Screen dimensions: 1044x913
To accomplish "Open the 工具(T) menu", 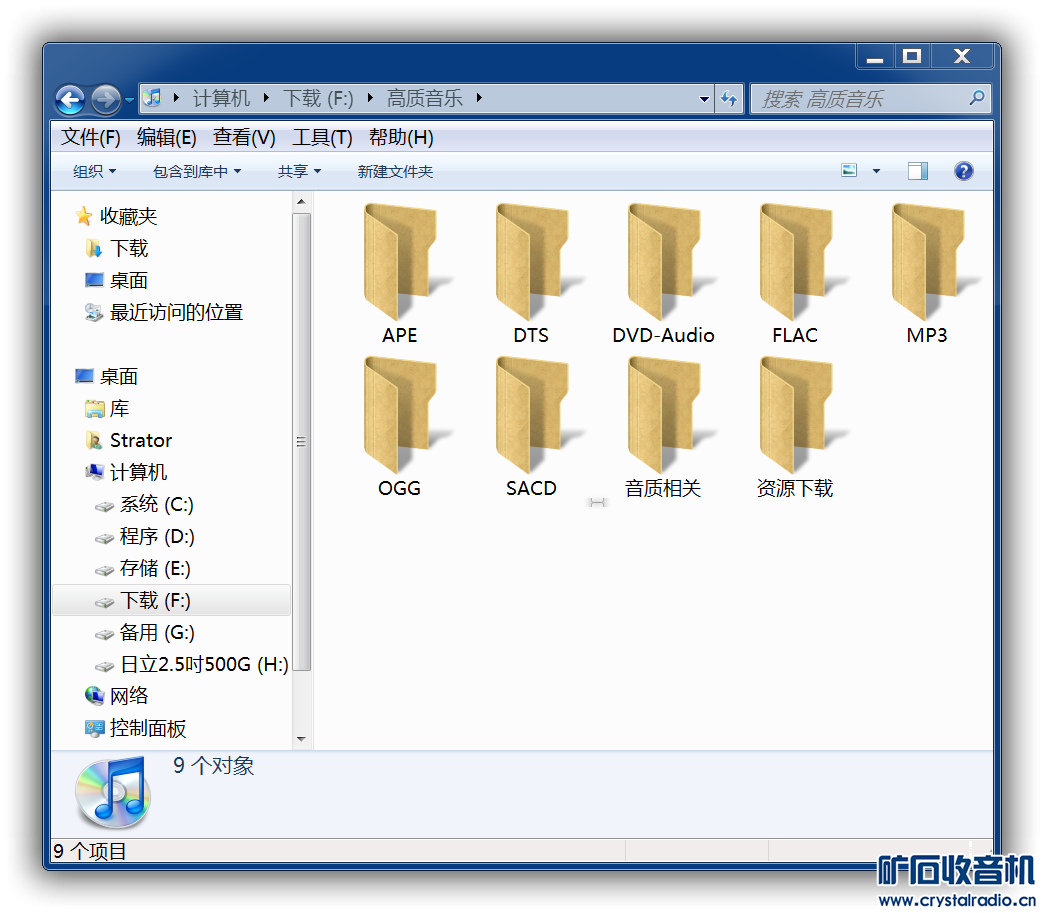I will pyautogui.click(x=321, y=138).
